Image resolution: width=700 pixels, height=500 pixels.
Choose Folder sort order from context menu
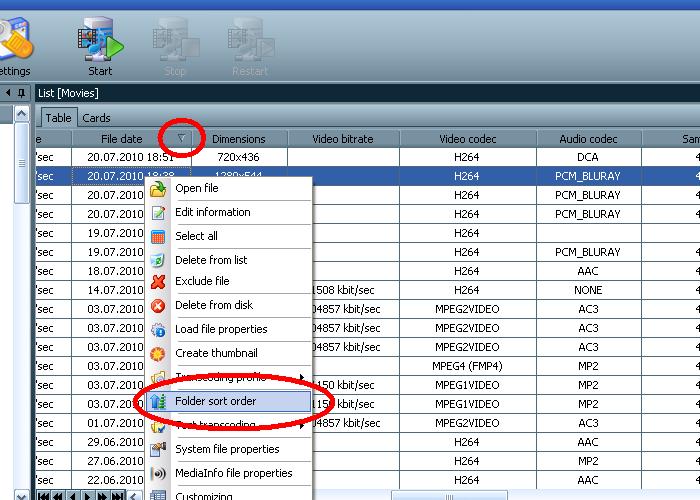215,401
